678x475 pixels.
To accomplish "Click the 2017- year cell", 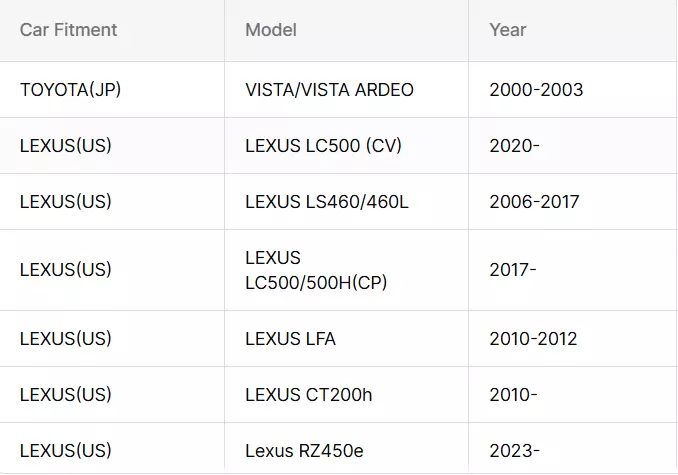I will coord(512,270).
